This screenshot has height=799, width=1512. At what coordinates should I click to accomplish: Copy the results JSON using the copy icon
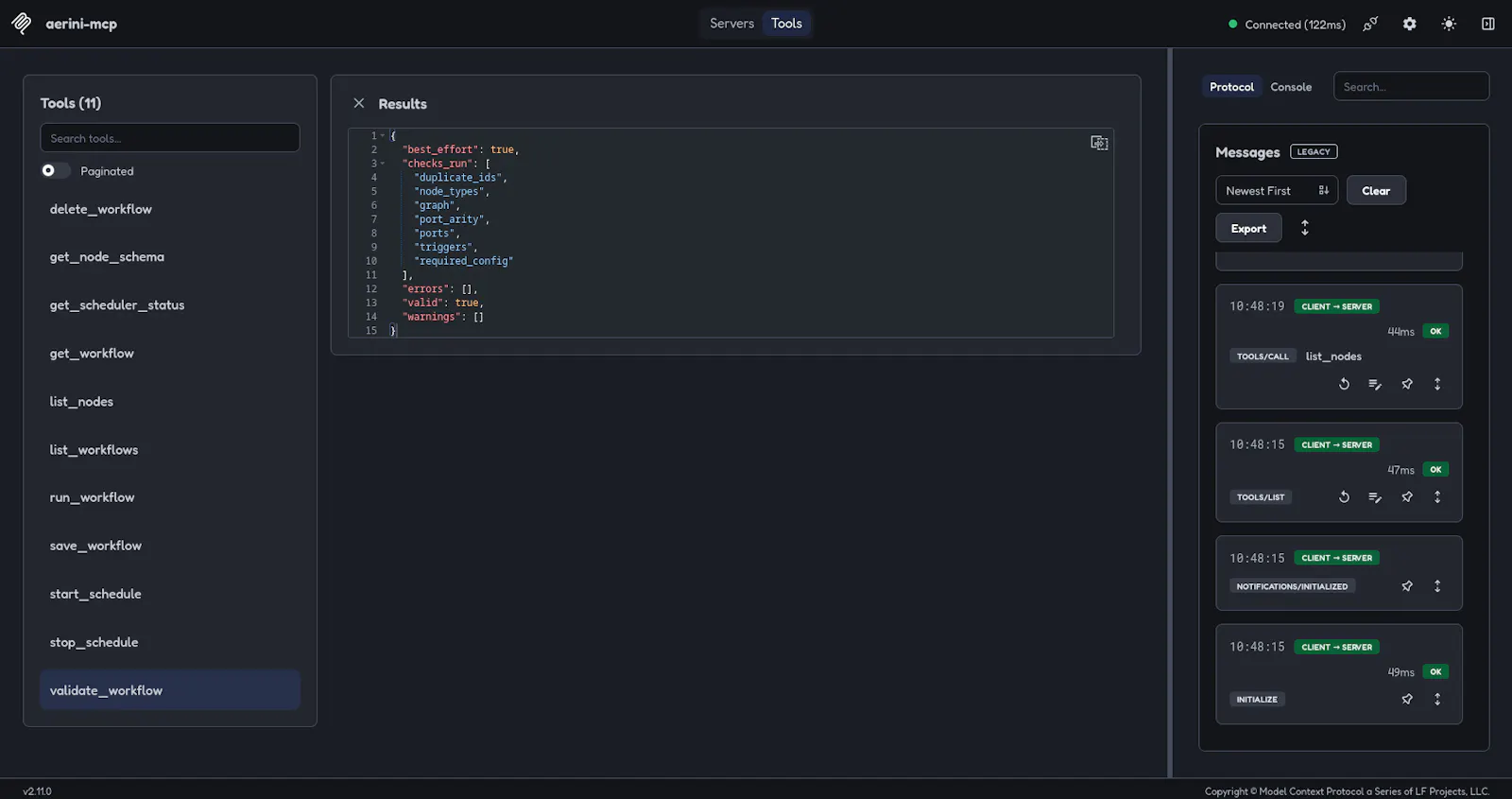[1099, 143]
